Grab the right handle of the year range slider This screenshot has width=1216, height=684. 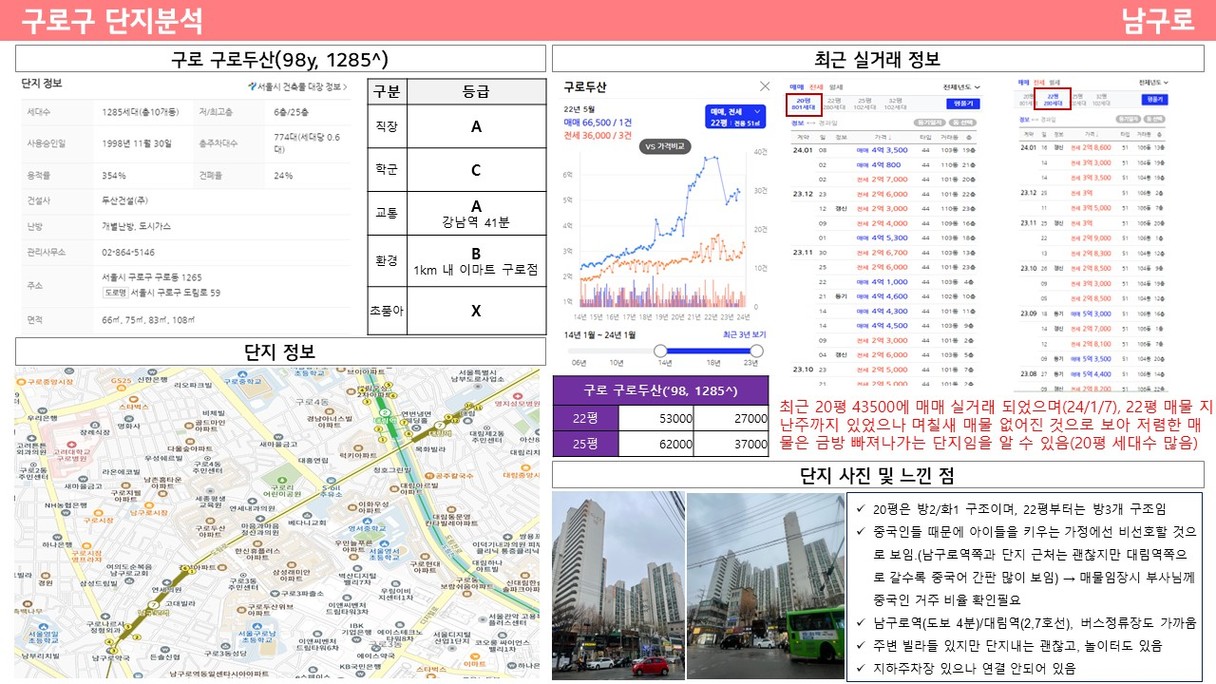point(756,350)
